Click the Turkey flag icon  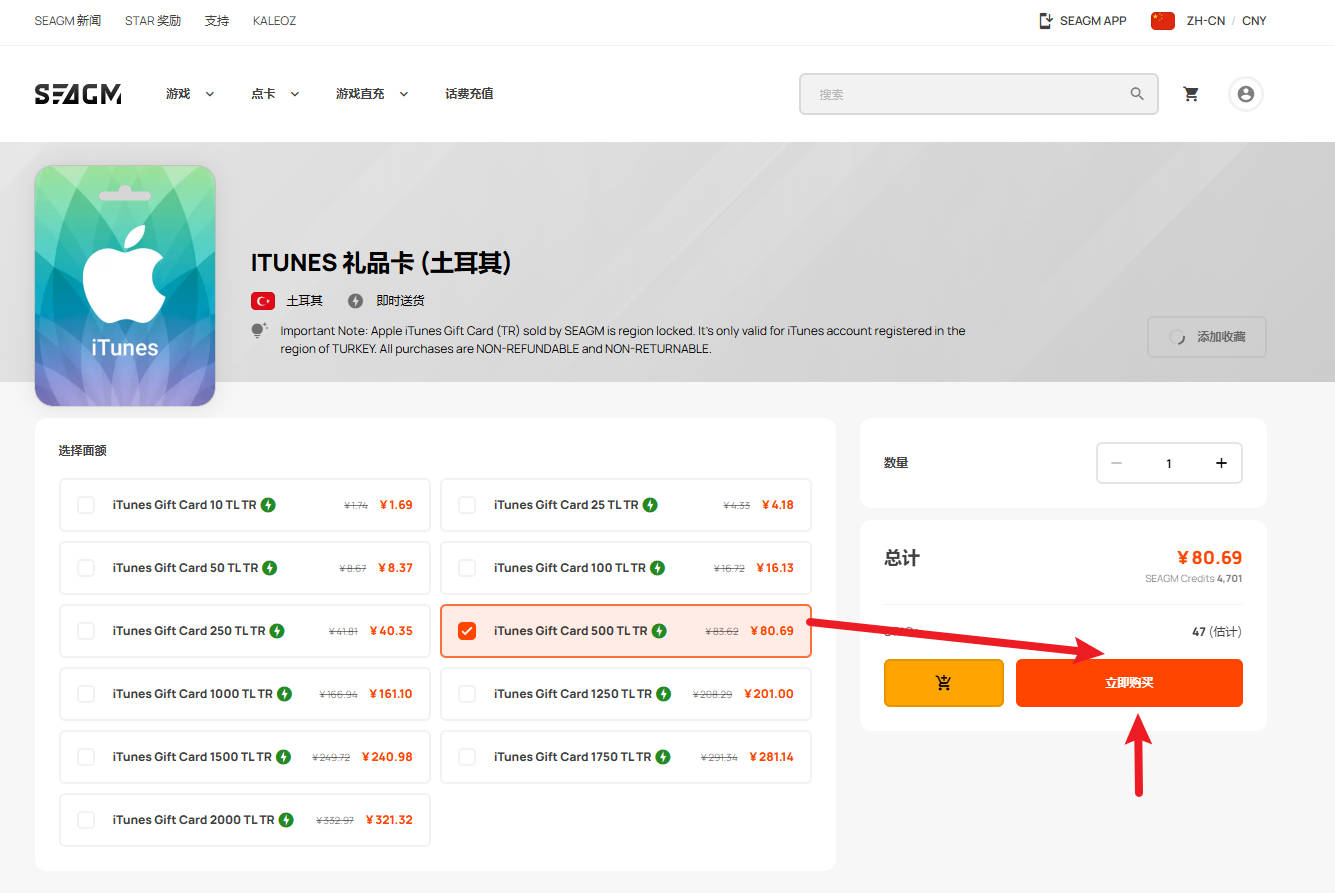click(263, 301)
